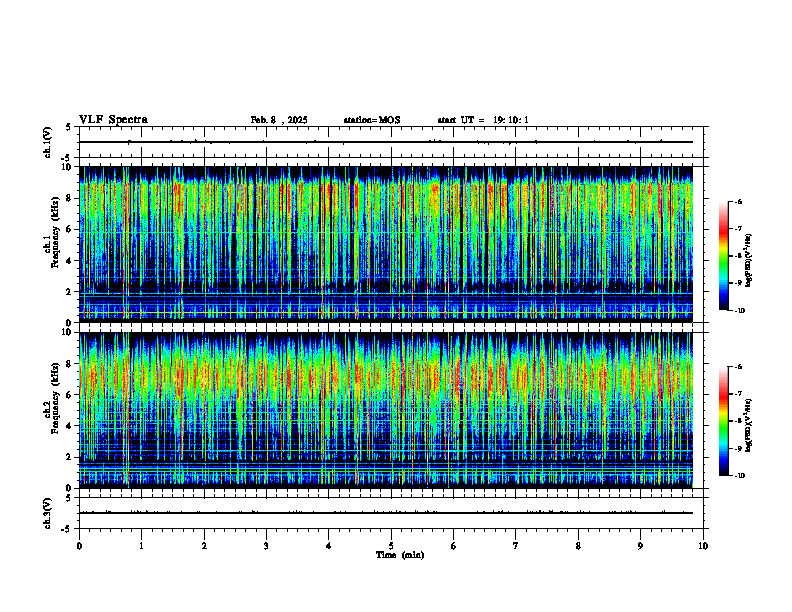Click the "station=MOS" header text
The width and height of the screenshot is (792, 612).
(372, 120)
